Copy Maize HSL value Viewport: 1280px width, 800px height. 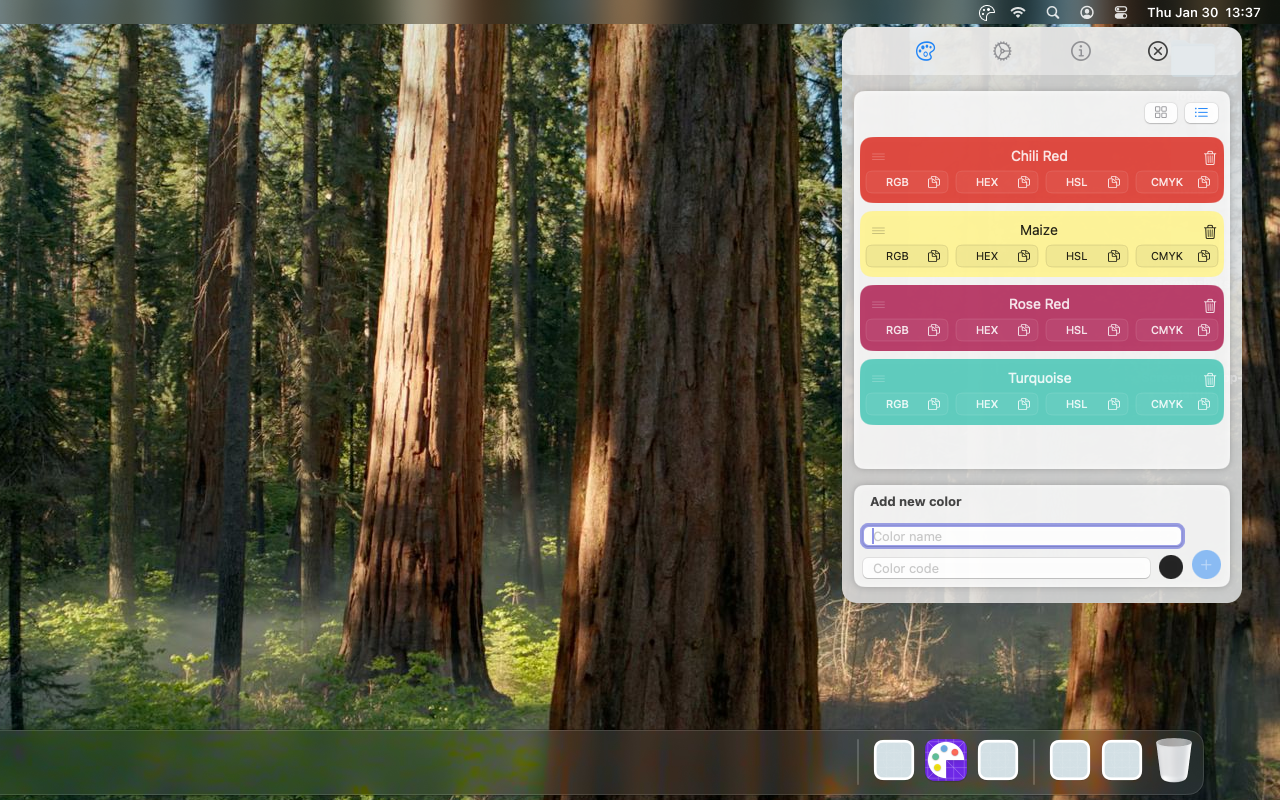pyautogui.click(x=1087, y=256)
